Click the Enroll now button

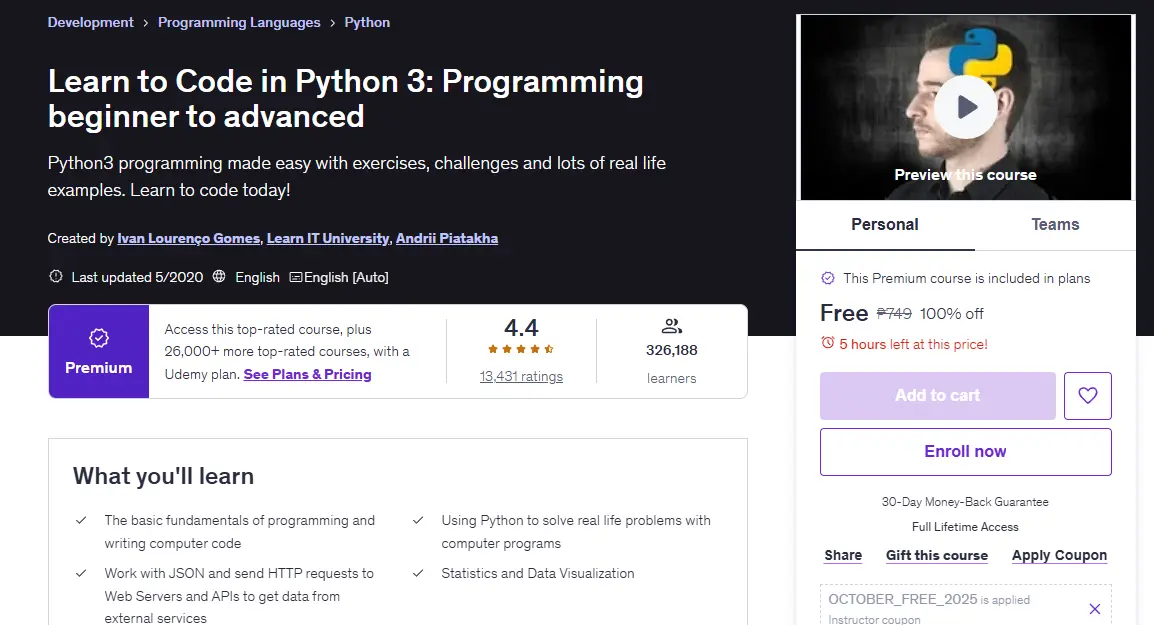pos(966,451)
